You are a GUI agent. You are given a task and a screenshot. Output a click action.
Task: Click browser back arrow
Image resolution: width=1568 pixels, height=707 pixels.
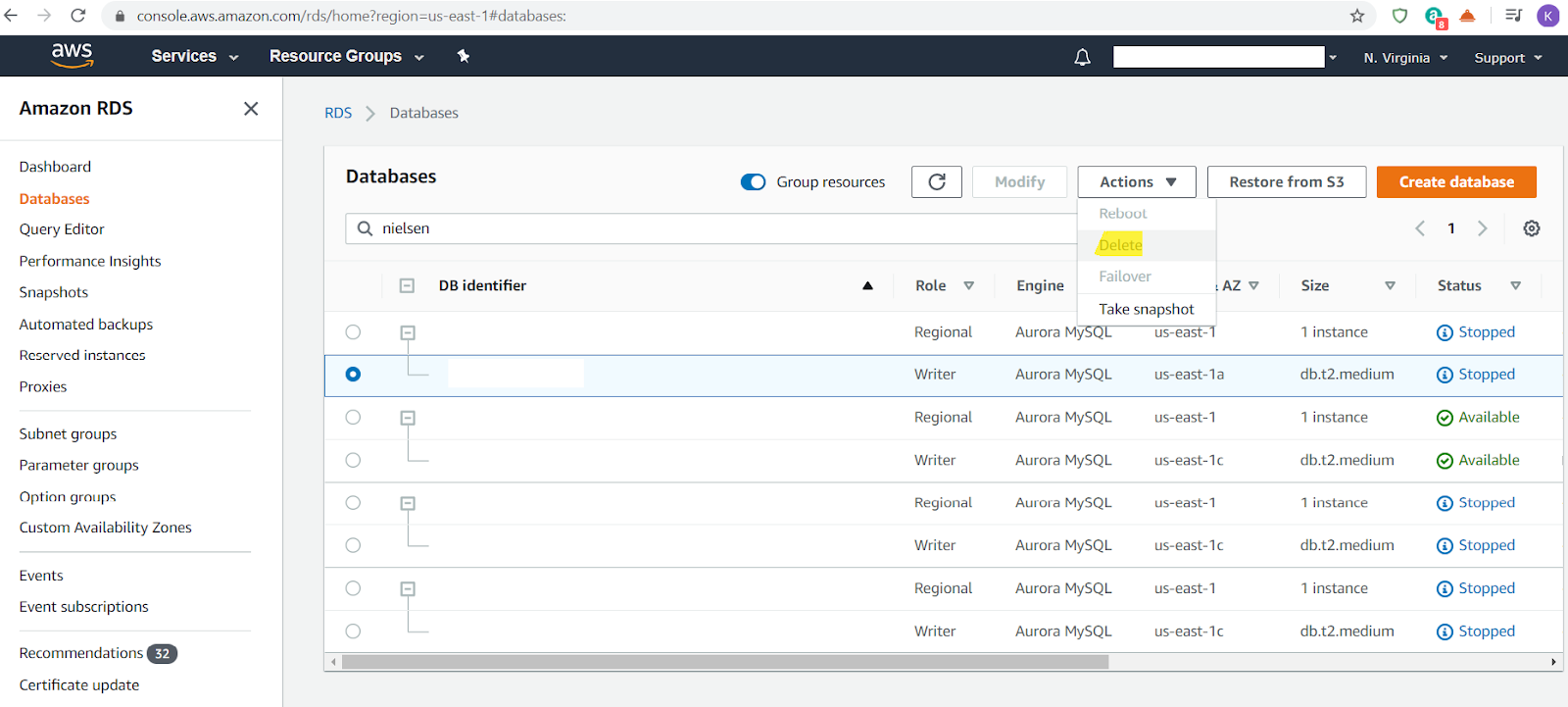(12, 16)
